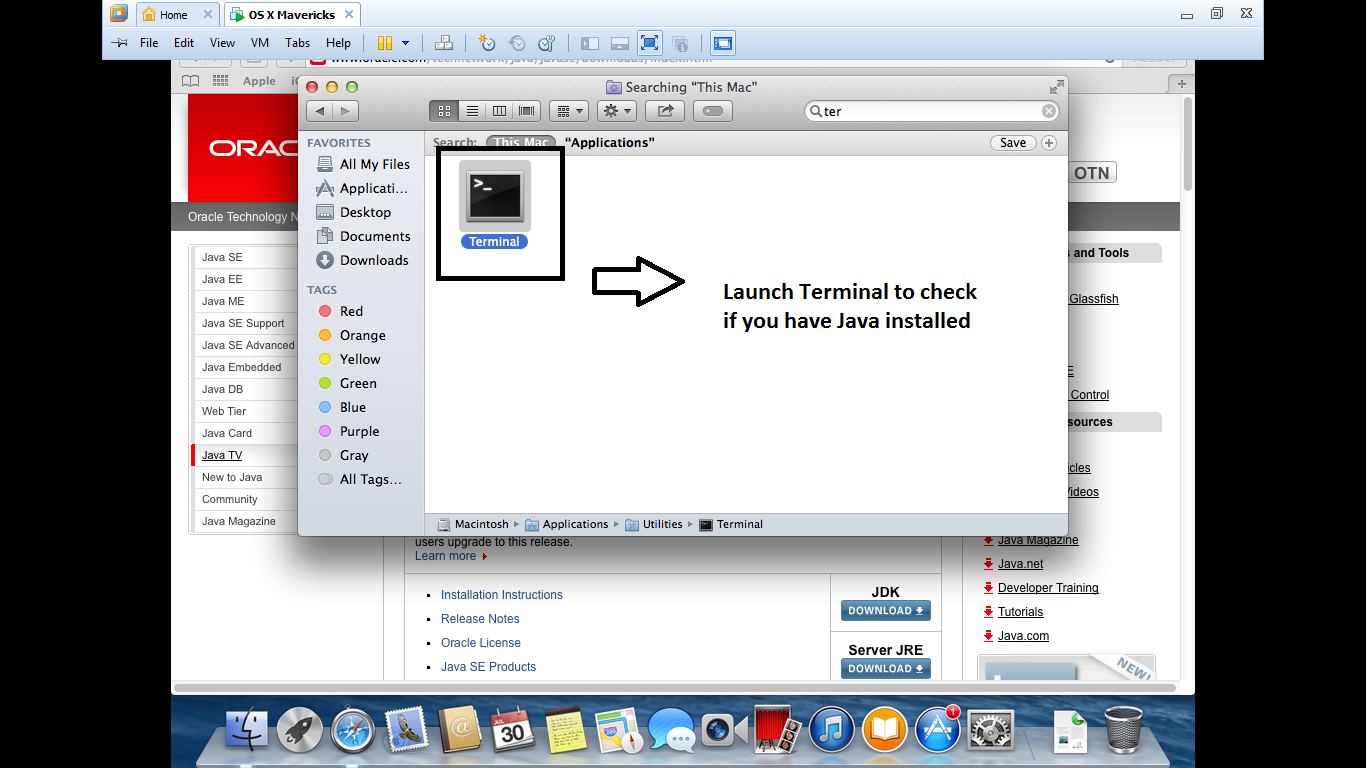The height and width of the screenshot is (768, 1366).
Task: Open Installation Instructions link on Oracle page
Action: 502,595
